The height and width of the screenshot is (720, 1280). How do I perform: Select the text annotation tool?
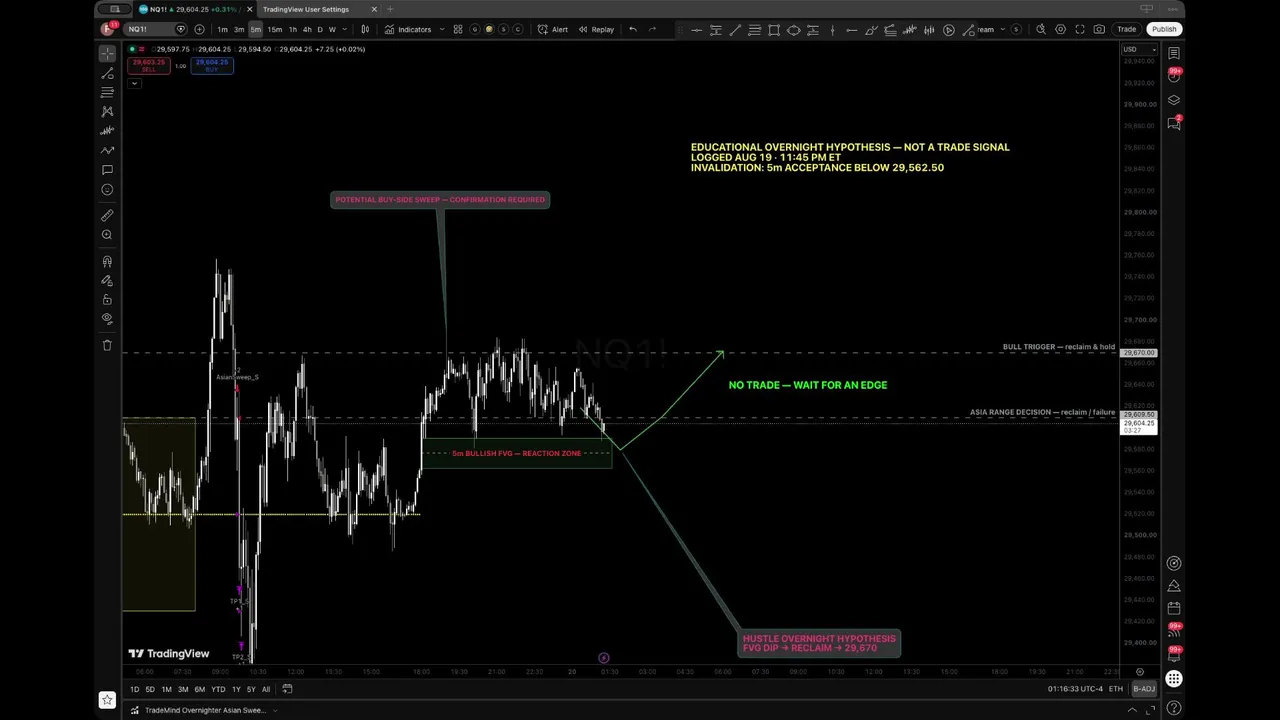(107, 170)
